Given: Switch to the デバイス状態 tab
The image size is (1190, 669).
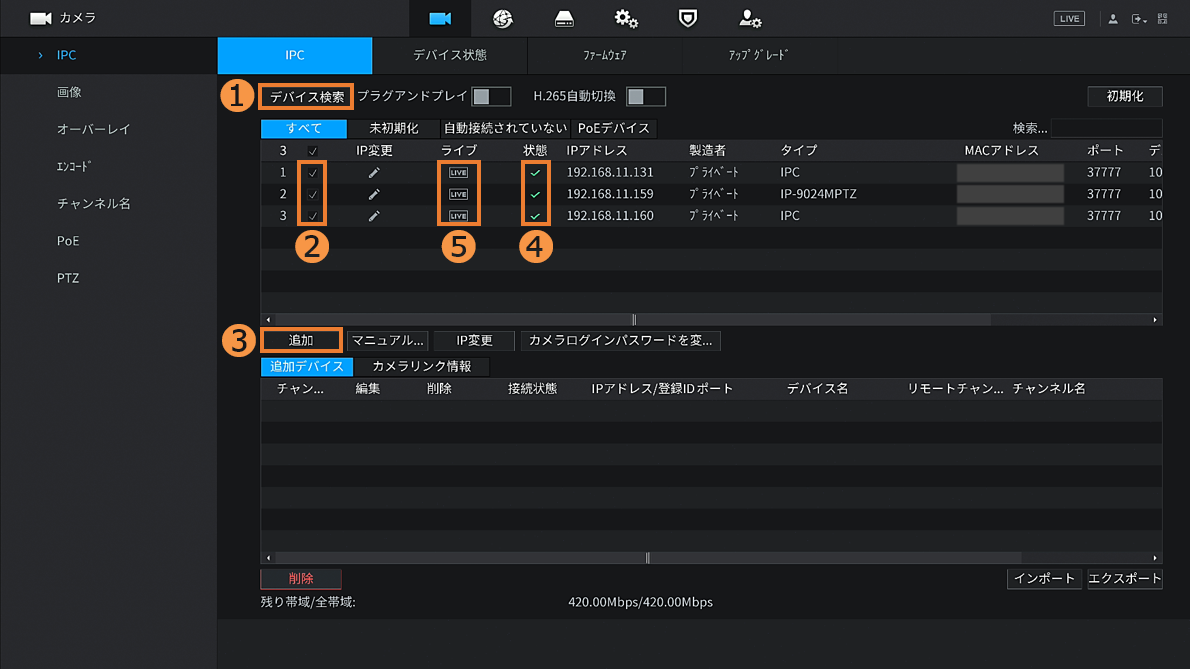Looking at the screenshot, I should (449, 56).
